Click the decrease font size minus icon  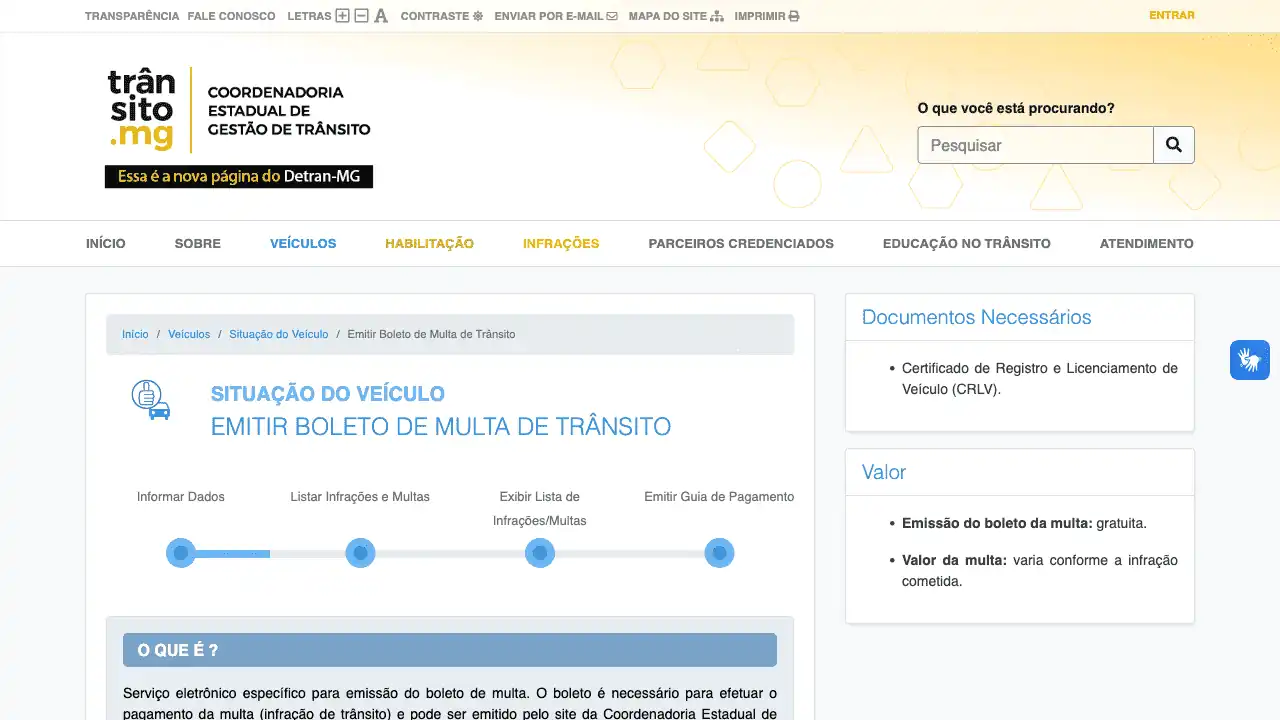click(x=361, y=16)
